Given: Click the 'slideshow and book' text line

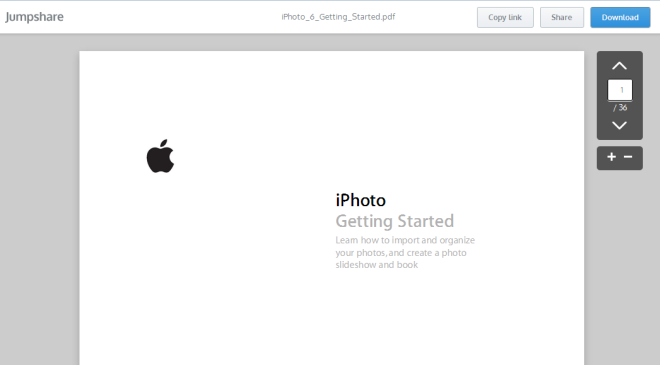Looking at the screenshot, I should click(377, 265).
